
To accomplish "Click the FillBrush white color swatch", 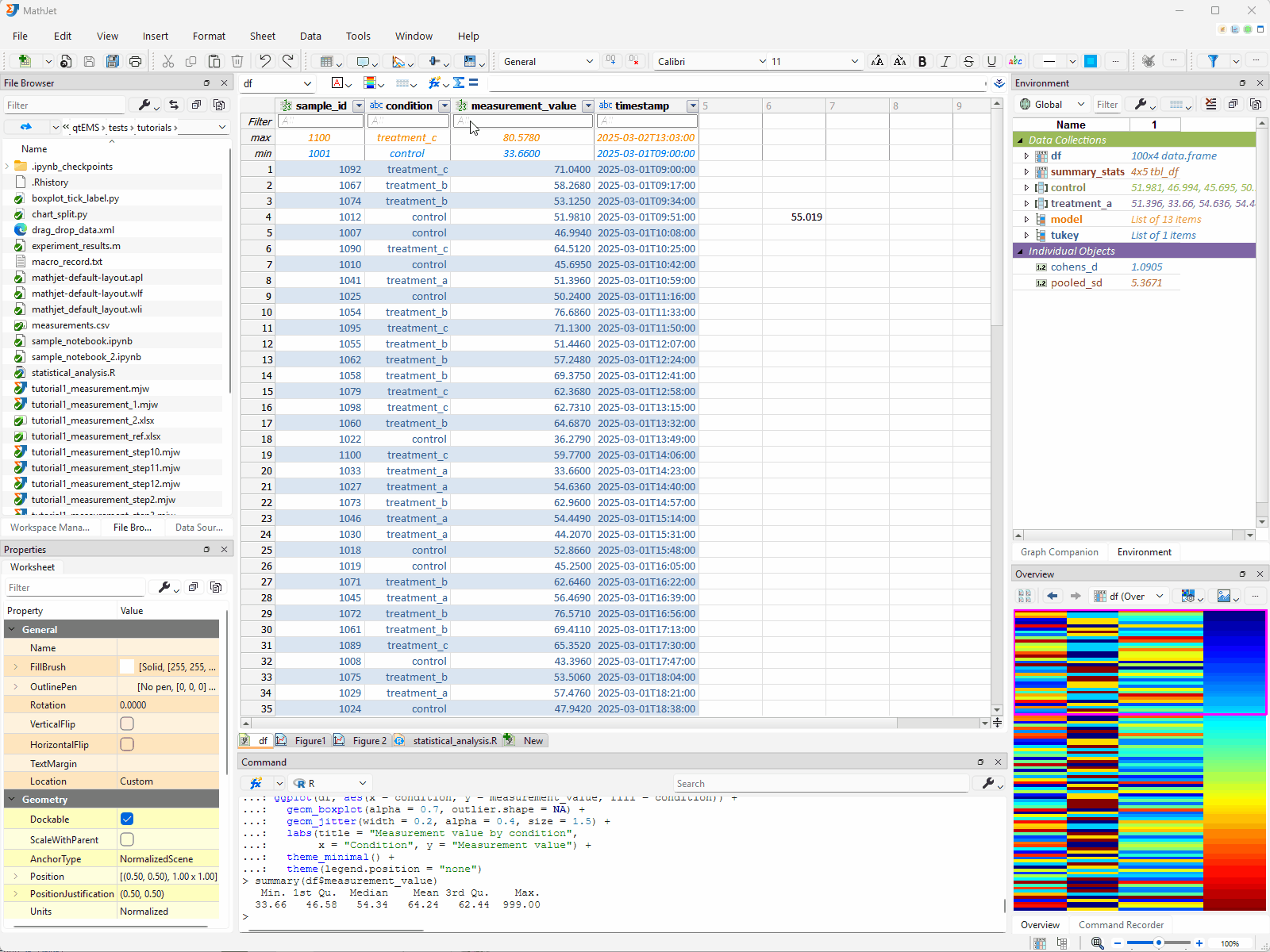I will click(x=127, y=667).
